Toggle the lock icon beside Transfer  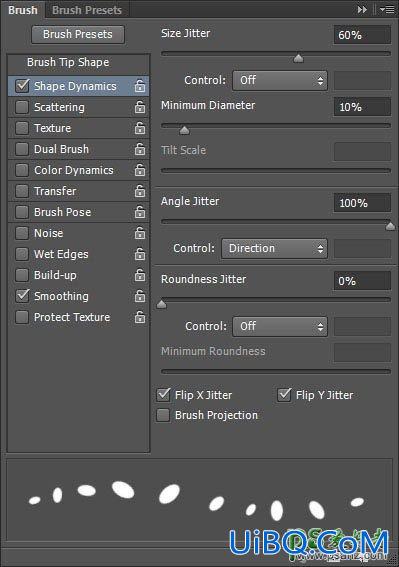tap(140, 191)
